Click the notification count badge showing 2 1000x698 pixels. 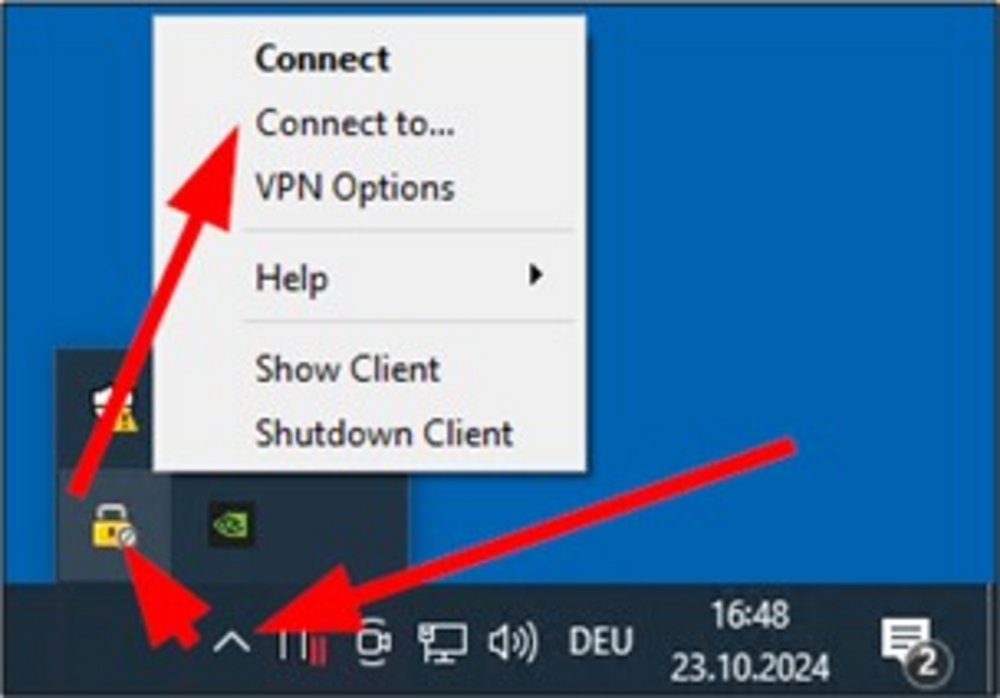click(930, 664)
